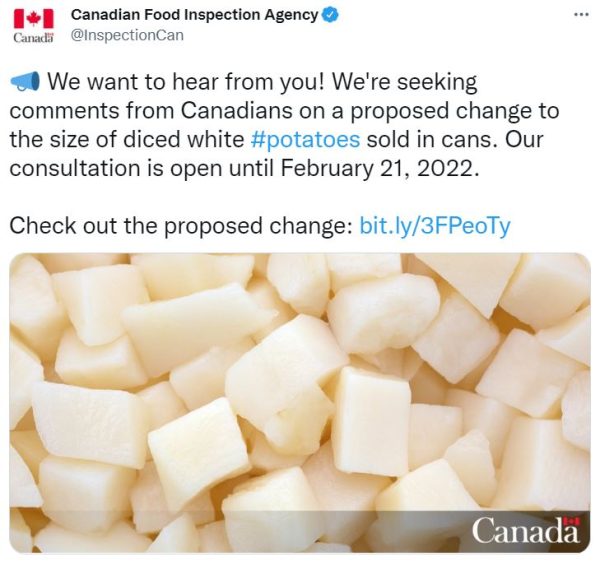Viewport: 600px width, 561px height.
Task: Click the @InspectionCan handle
Action: (128, 35)
